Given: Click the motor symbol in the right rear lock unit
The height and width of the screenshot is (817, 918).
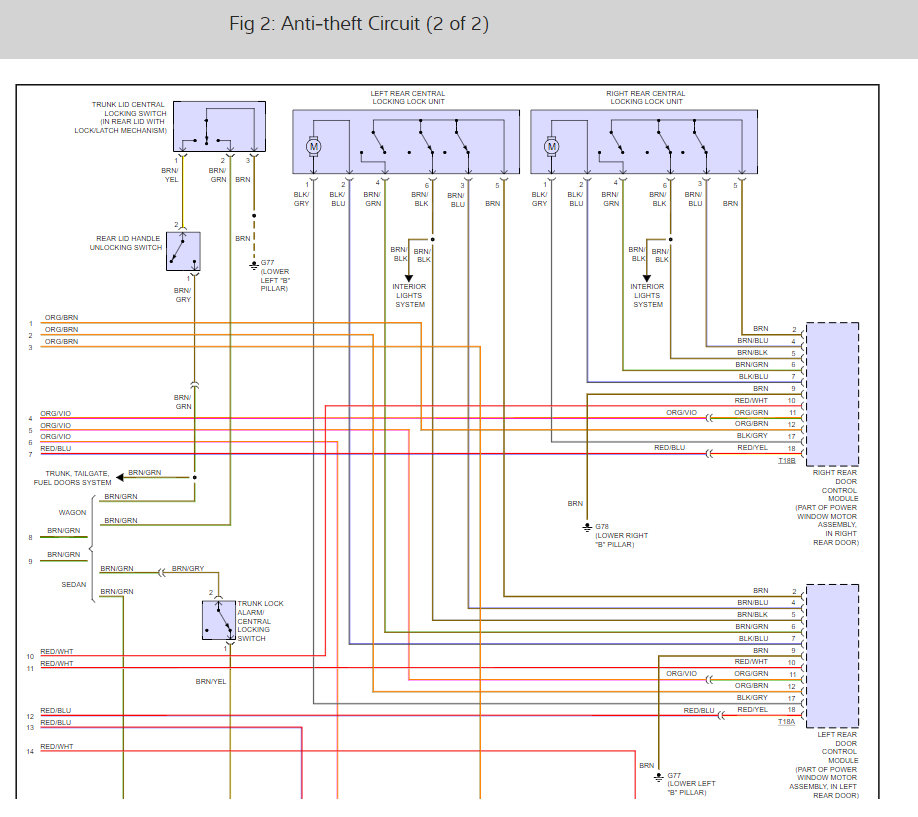Looking at the screenshot, I should tap(552, 146).
